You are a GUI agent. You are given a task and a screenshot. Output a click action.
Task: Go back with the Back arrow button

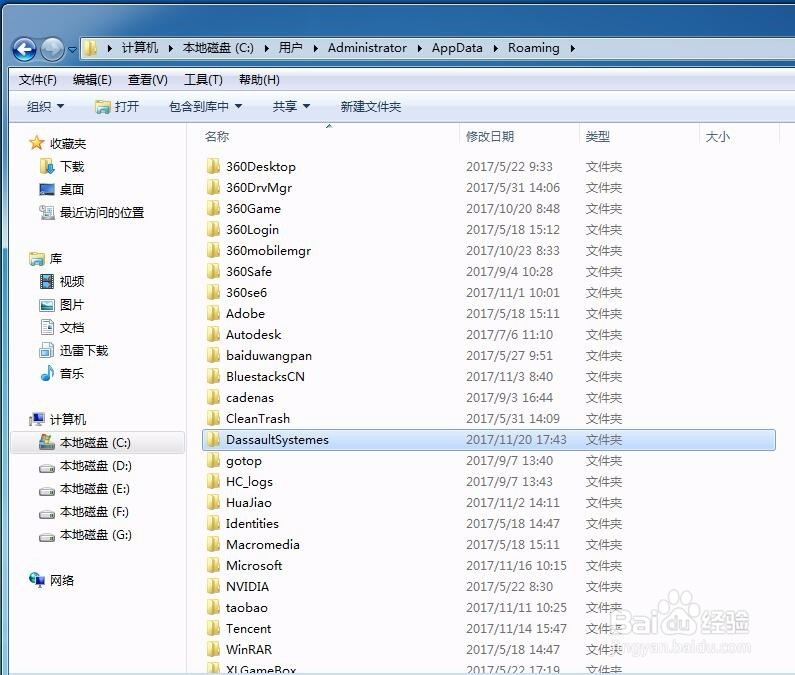pos(24,49)
